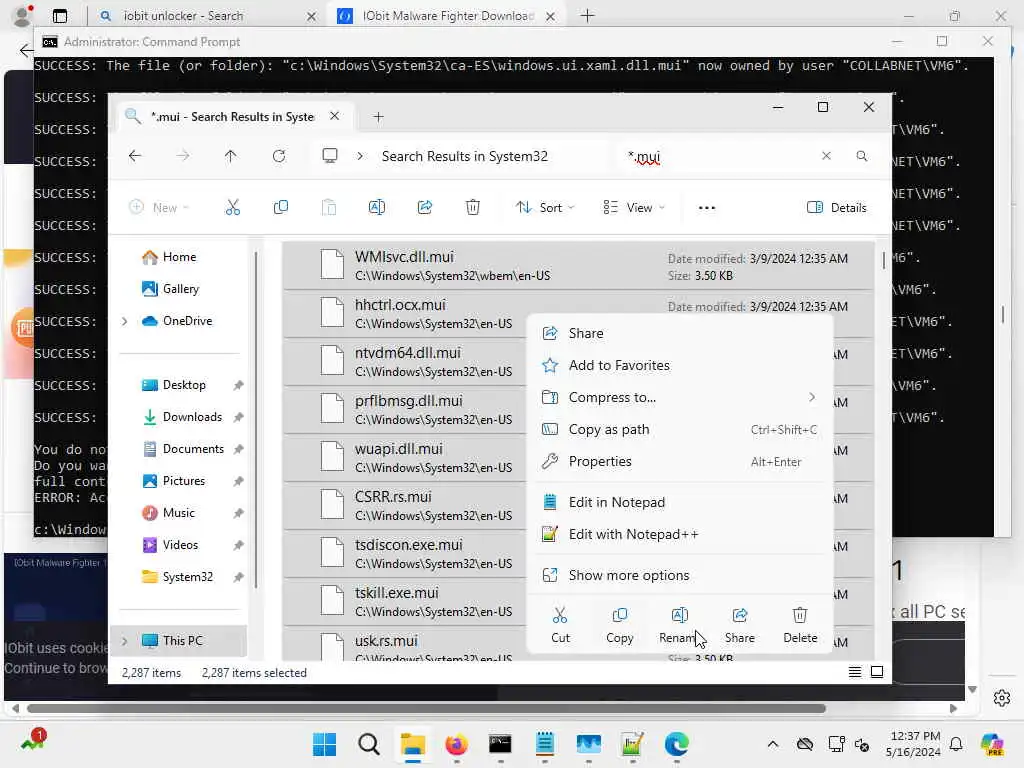Open Documents in navigation pane
The image size is (1024, 768).
tap(193, 449)
